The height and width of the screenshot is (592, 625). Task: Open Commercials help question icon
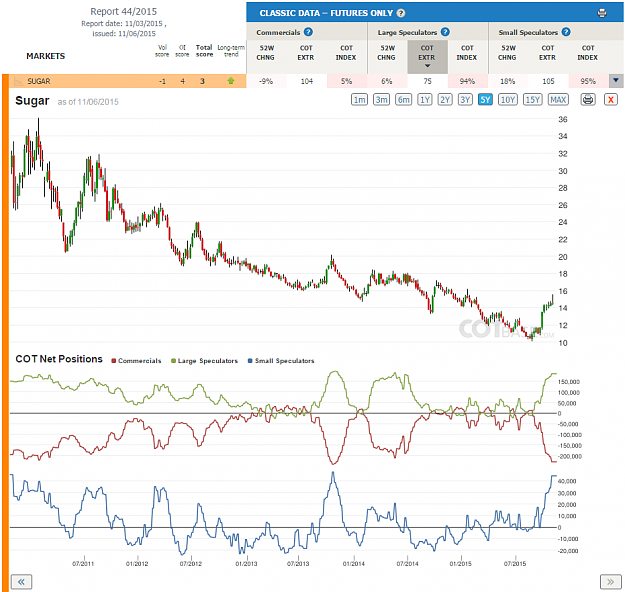[x=308, y=32]
